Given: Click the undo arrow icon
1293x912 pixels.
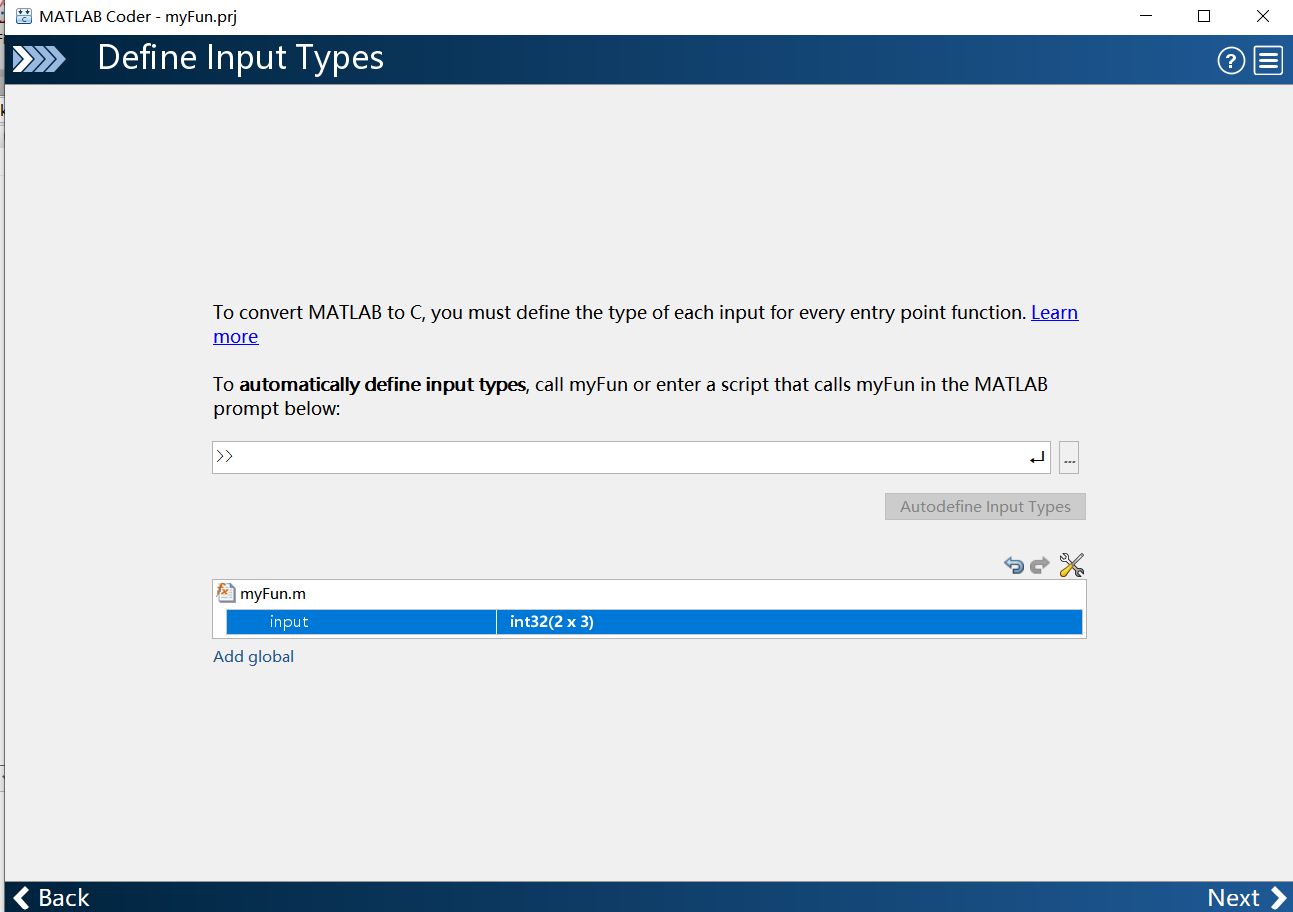Looking at the screenshot, I should pos(1014,565).
